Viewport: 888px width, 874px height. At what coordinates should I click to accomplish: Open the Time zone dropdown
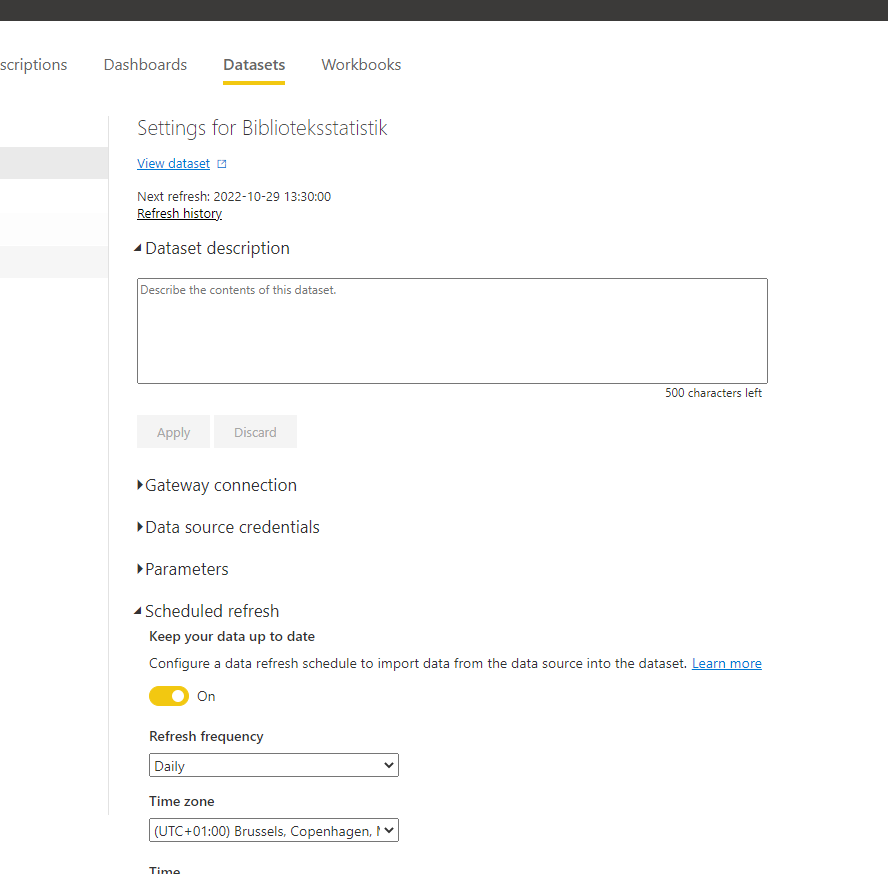[274, 830]
